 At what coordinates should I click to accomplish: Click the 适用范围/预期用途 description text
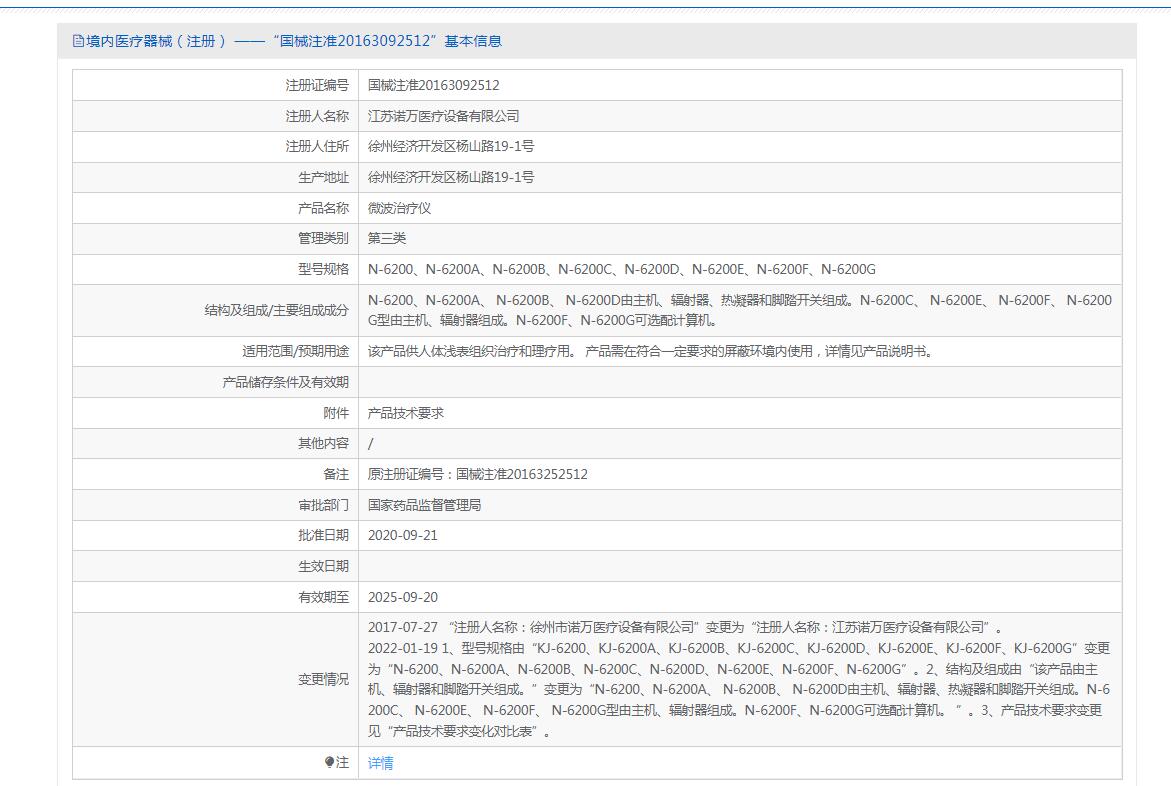pyautogui.click(x=650, y=352)
